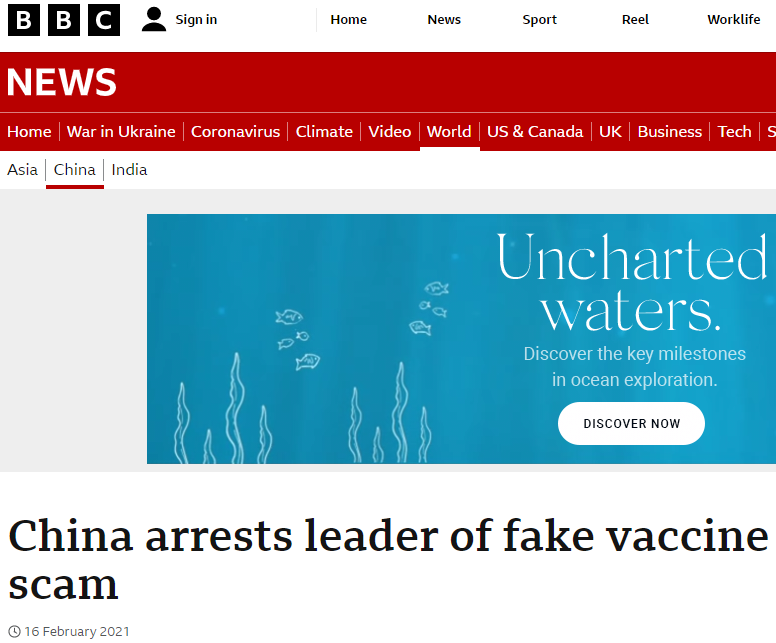776x643 pixels.
Task: Switch to the Climate section
Action: [x=324, y=132]
